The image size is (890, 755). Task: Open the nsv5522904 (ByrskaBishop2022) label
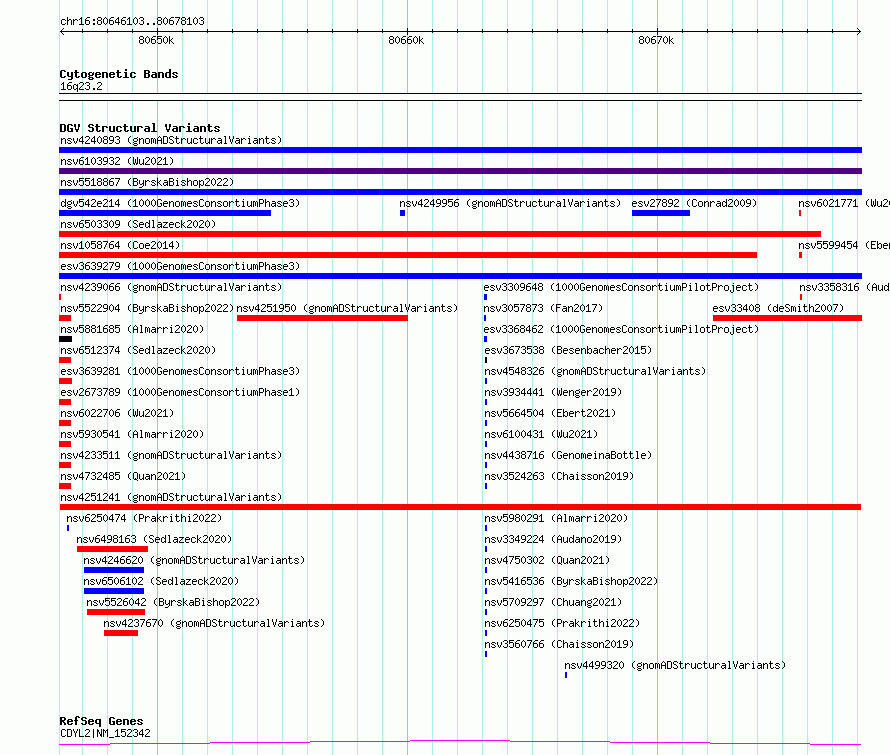(147, 308)
